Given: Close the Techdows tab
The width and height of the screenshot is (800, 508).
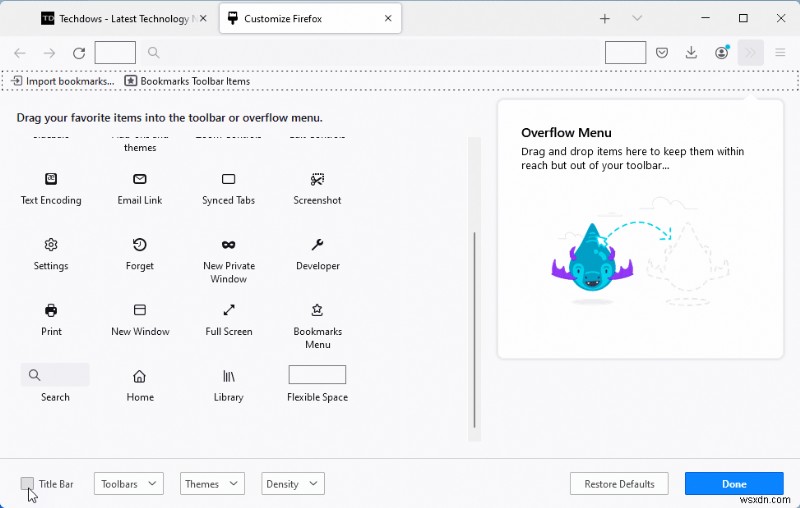Looking at the screenshot, I should pos(203,18).
